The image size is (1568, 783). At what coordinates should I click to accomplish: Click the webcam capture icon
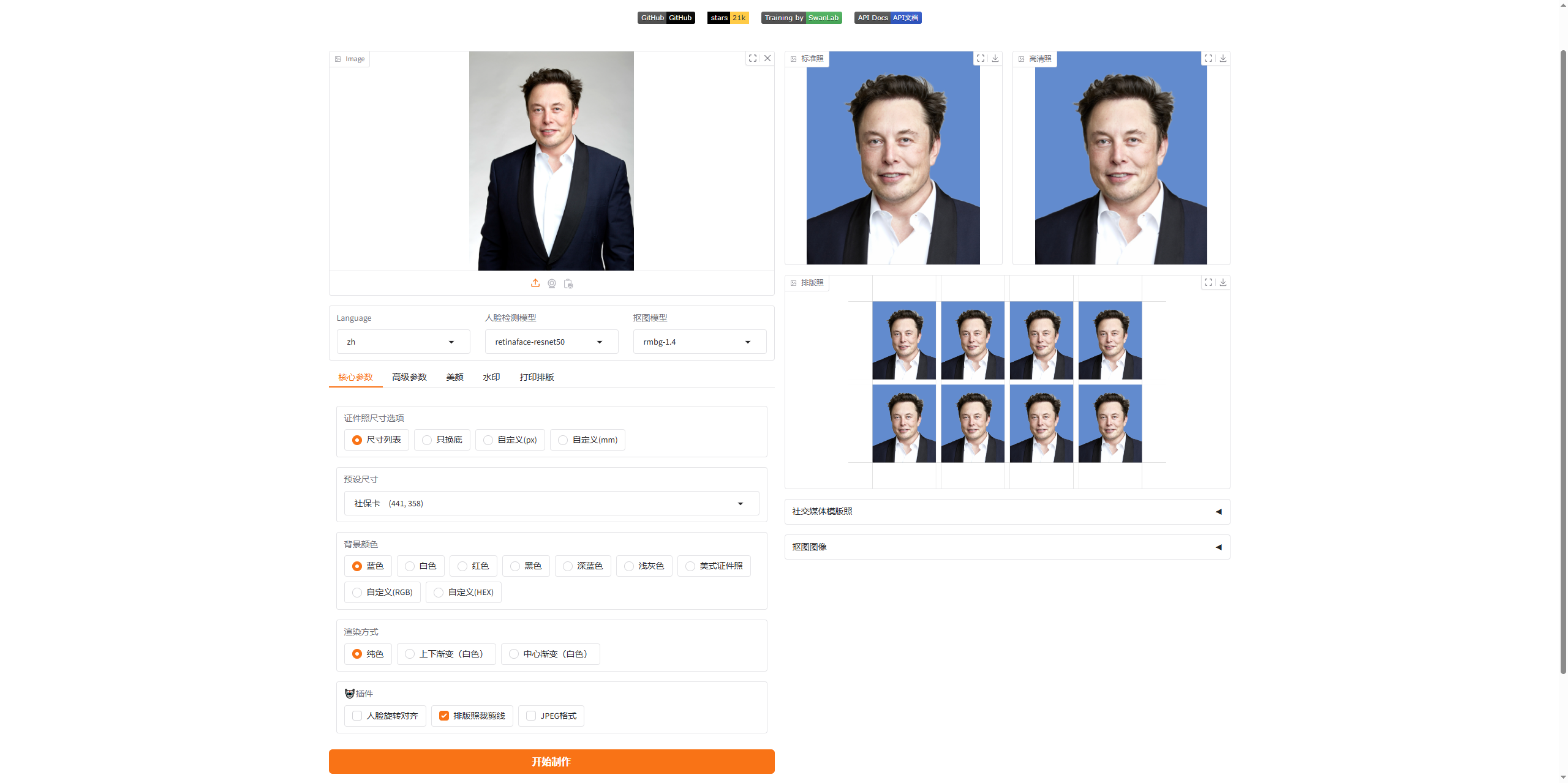[x=552, y=283]
